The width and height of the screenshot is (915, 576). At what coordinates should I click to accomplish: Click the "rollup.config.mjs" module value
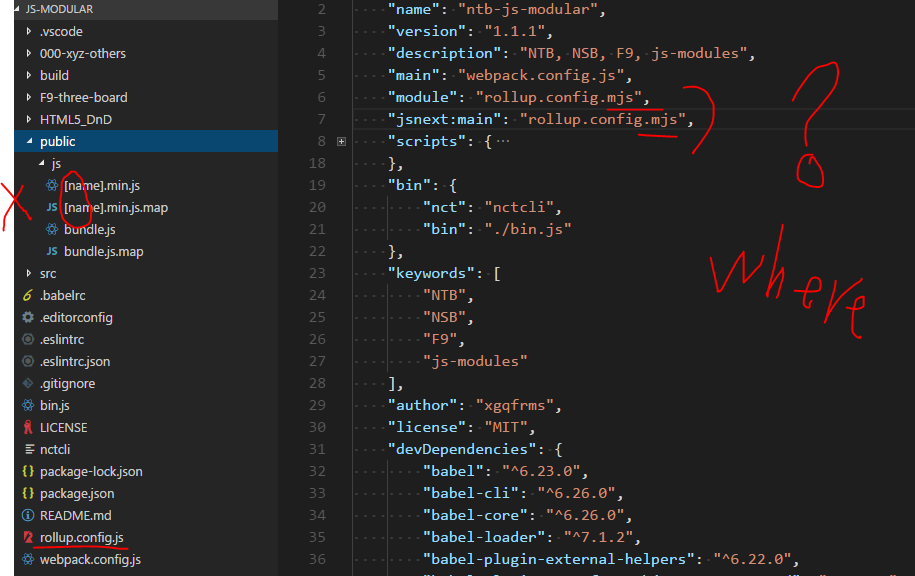click(558, 97)
